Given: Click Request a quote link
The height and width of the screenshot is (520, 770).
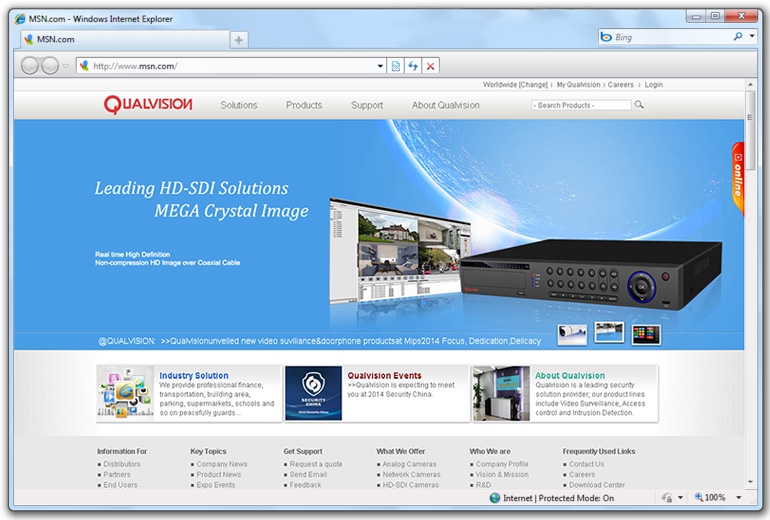Looking at the screenshot, I should (x=316, y=464).
